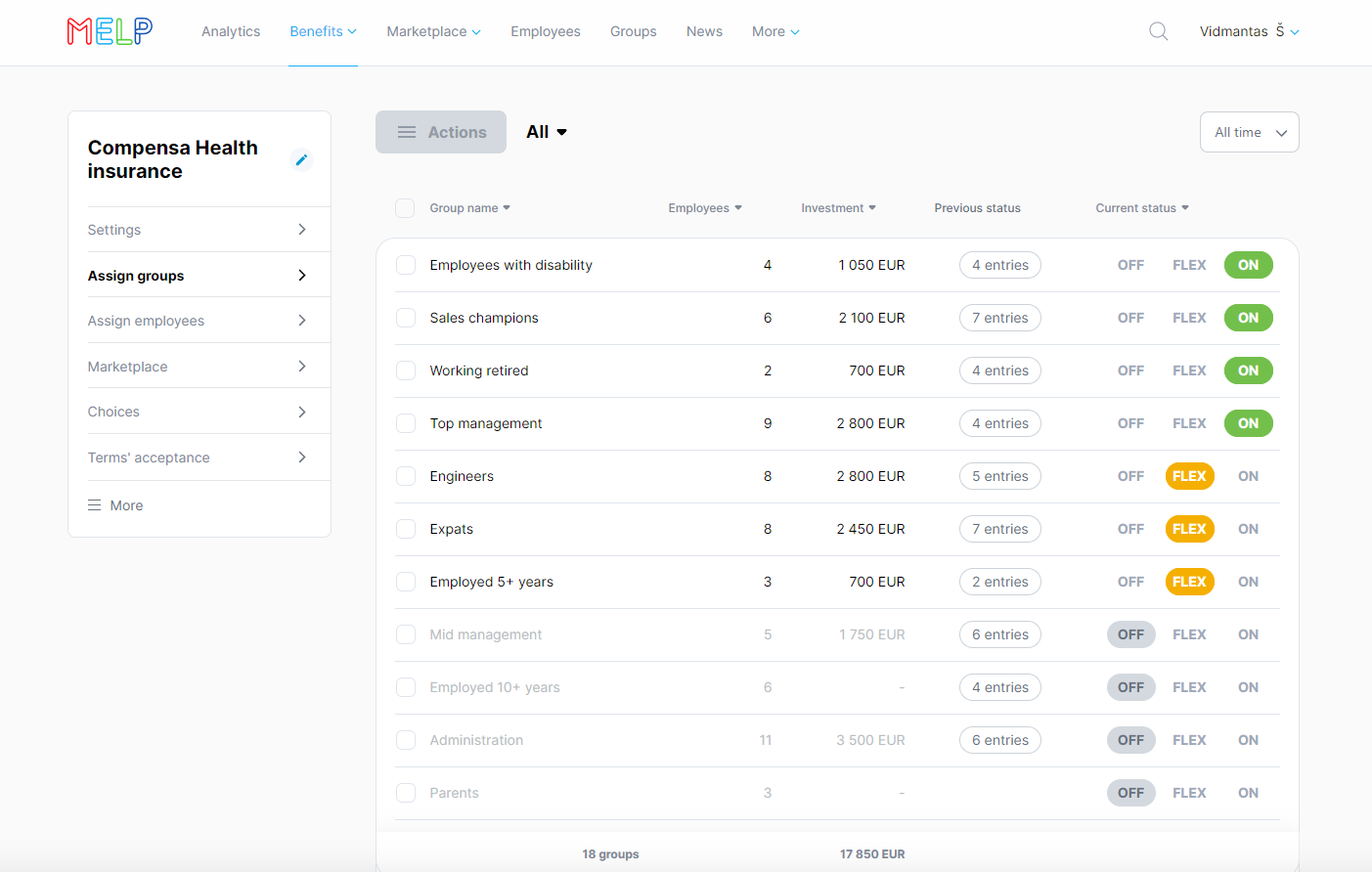Click the MELP logo
The height and width of the screenshot is (872, 1372).
tap(109, 31)
